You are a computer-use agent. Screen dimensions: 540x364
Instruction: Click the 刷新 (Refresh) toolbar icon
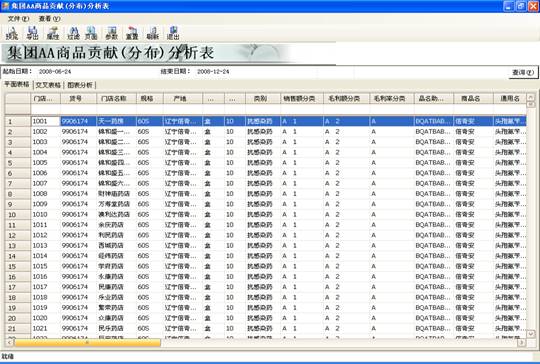pyautogui.click(x=153, y=33)
